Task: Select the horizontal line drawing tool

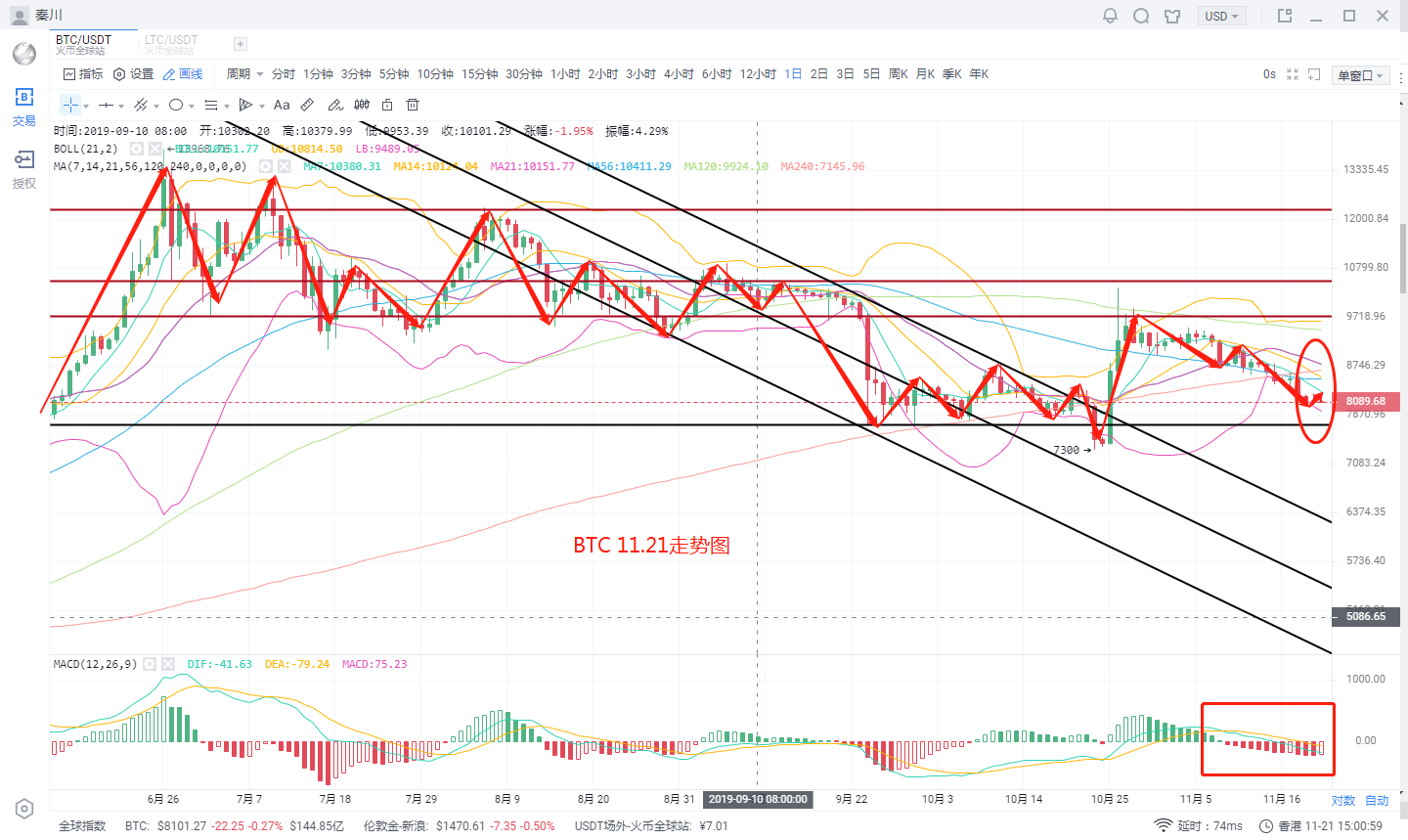Action: (x=106, y=105)
